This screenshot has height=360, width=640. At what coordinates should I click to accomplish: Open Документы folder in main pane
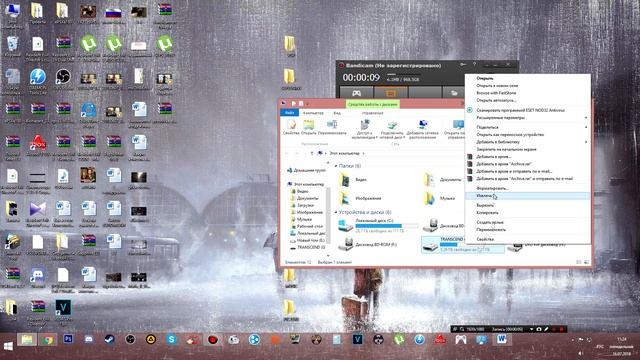442,180
